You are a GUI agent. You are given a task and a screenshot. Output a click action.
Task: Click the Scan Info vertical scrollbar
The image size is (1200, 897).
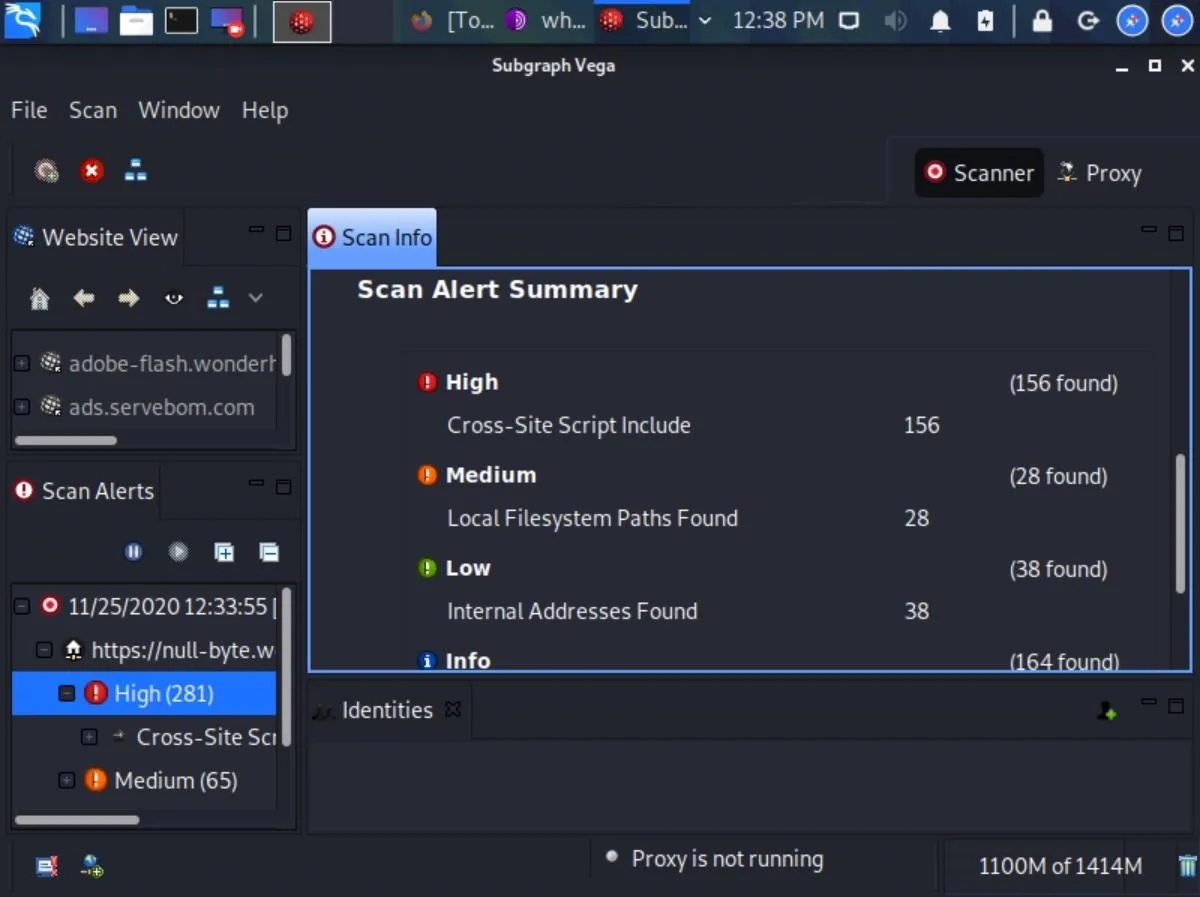(x=1180, y=524)
